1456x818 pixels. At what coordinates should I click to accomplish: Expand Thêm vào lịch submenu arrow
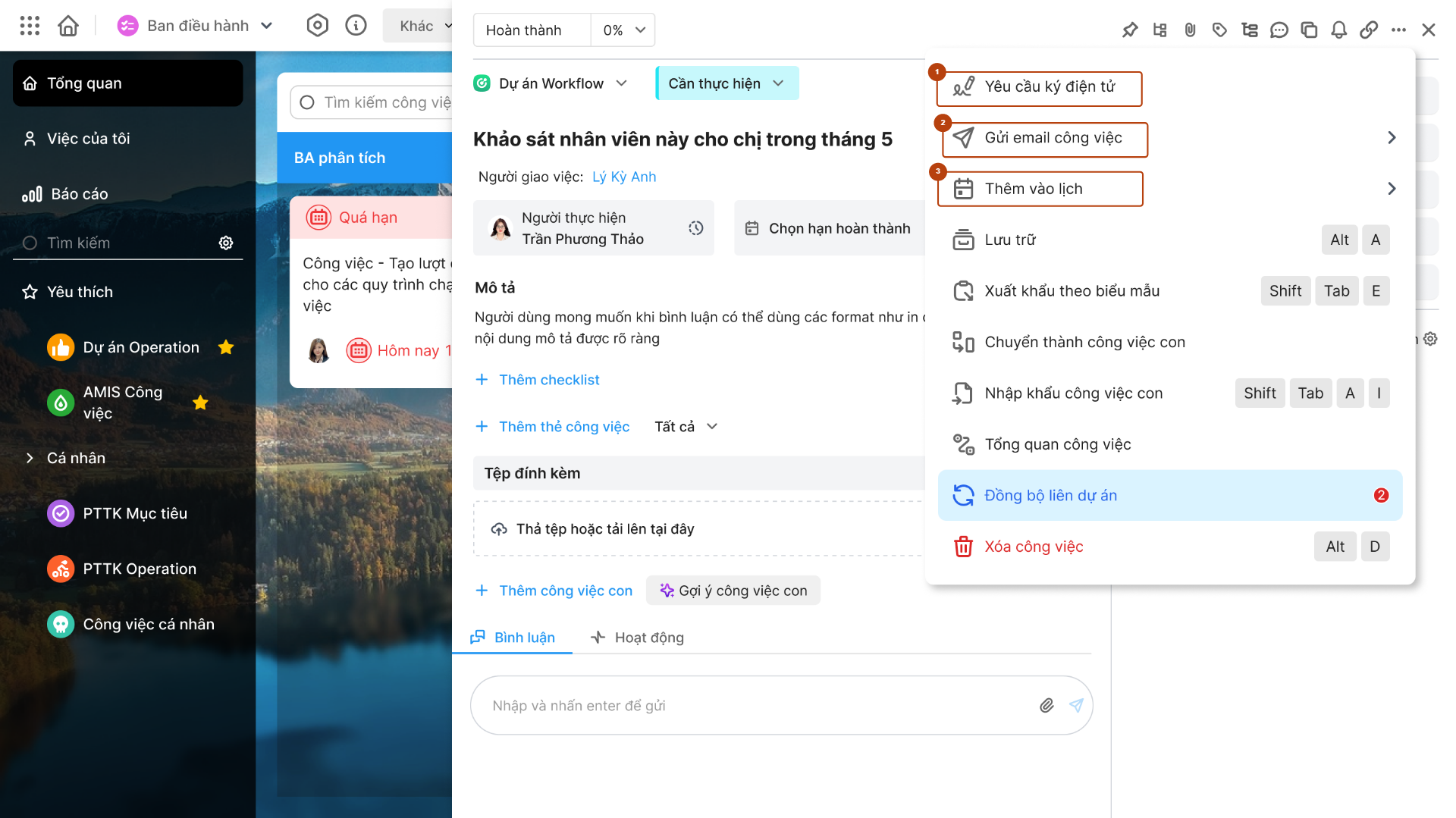coord(1392,189)
